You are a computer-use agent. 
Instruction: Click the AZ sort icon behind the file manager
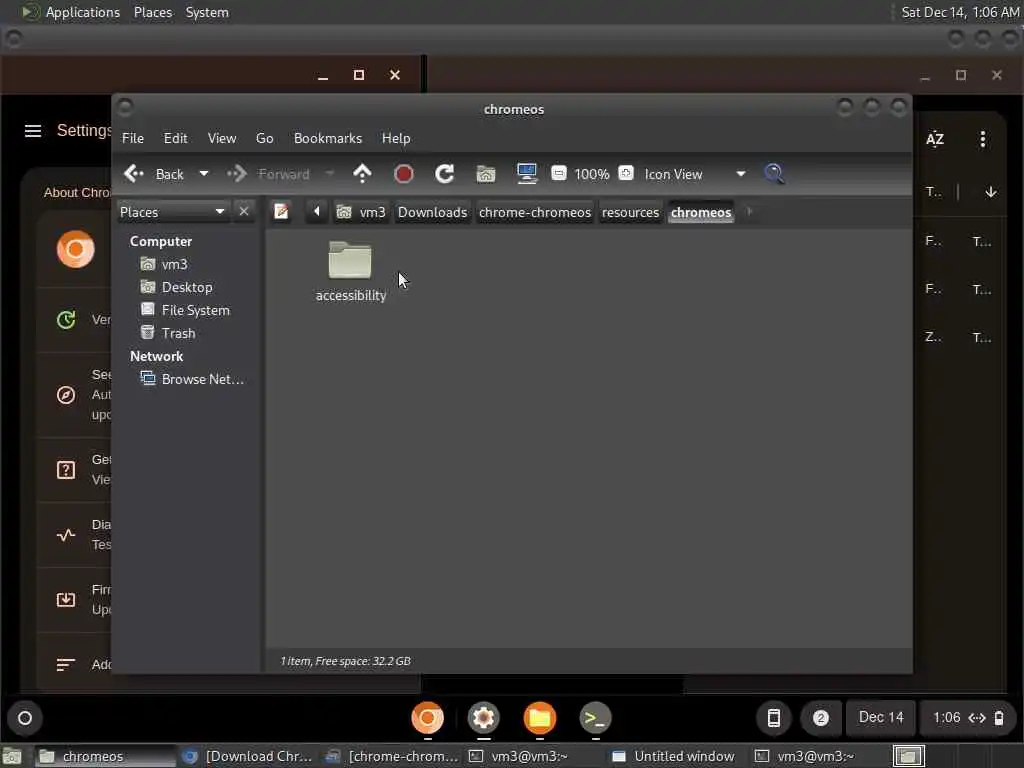[x=935, y=138]
